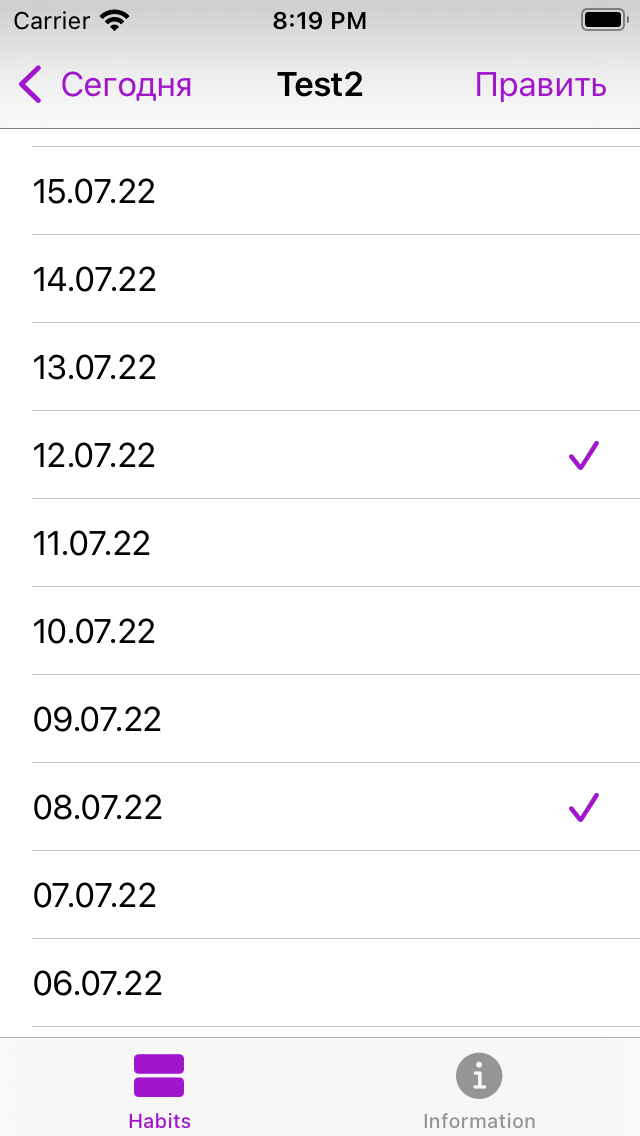Image resolution: width=640 pixels, height=1136 pixels.
Task: Mark 09.07.22 as completed
Action: coord(320,719)
